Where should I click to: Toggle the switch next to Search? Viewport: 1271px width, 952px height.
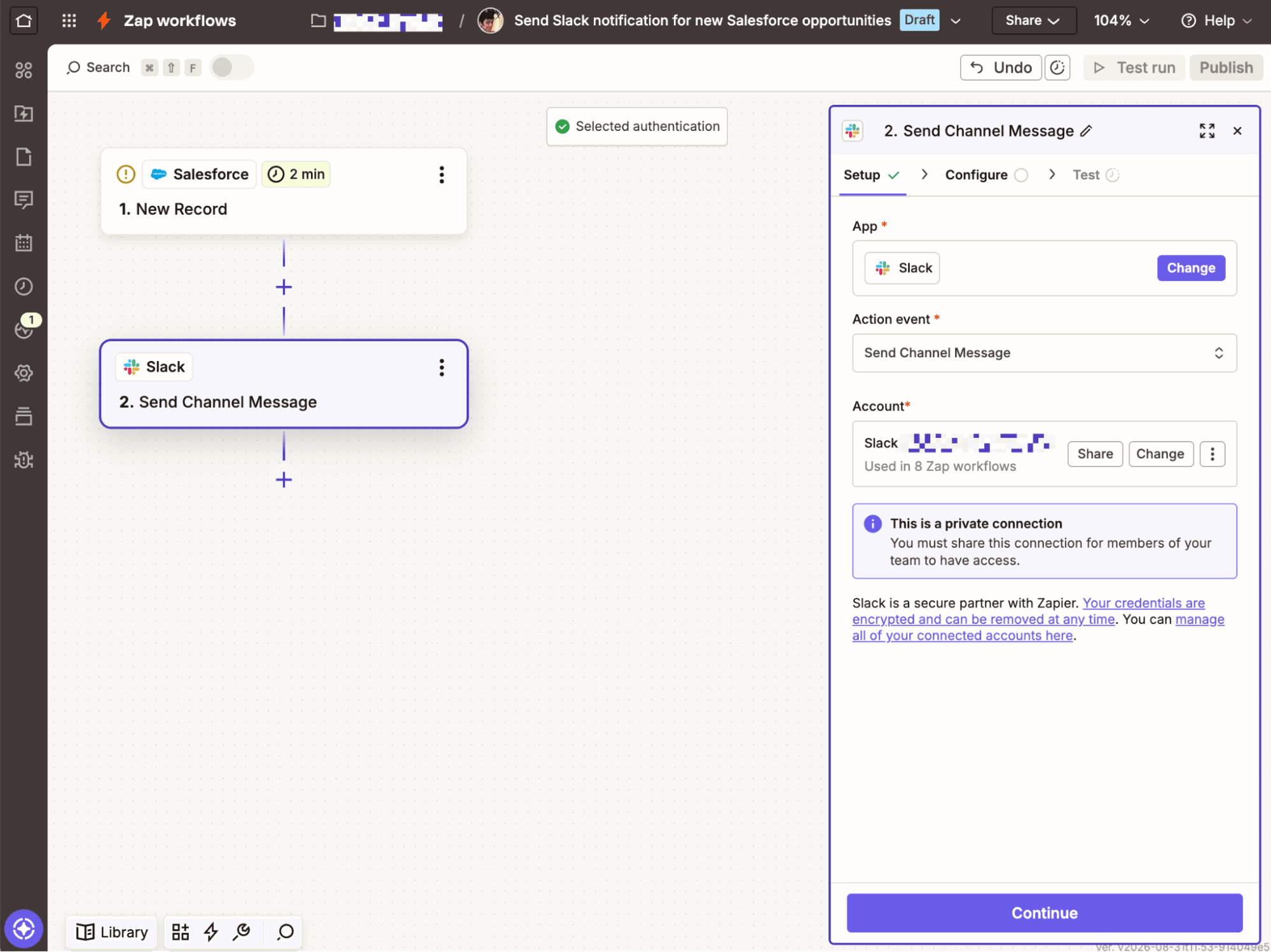click(x=232, y=67)
